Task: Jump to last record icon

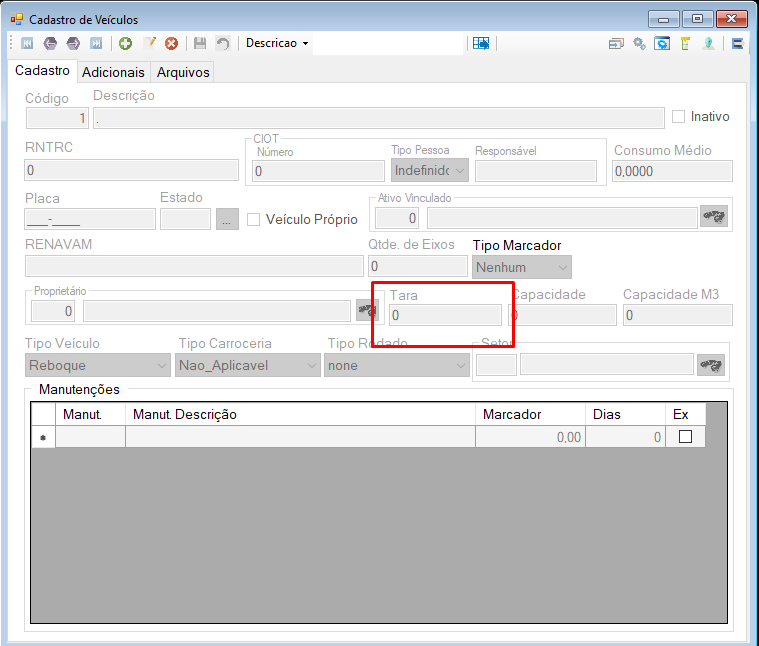Action: coord(96,44)
